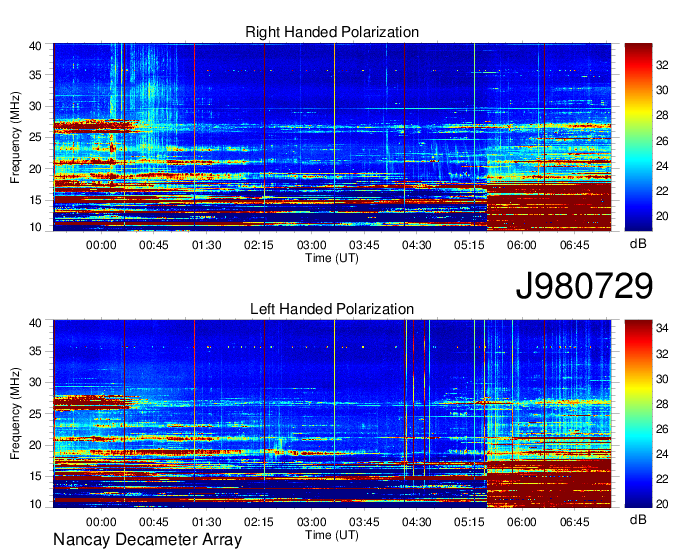This screenshot has width=680, height=552.
Task: Click the 06:45 time tick under bottom plot
Action: click(x=574, y=522)
